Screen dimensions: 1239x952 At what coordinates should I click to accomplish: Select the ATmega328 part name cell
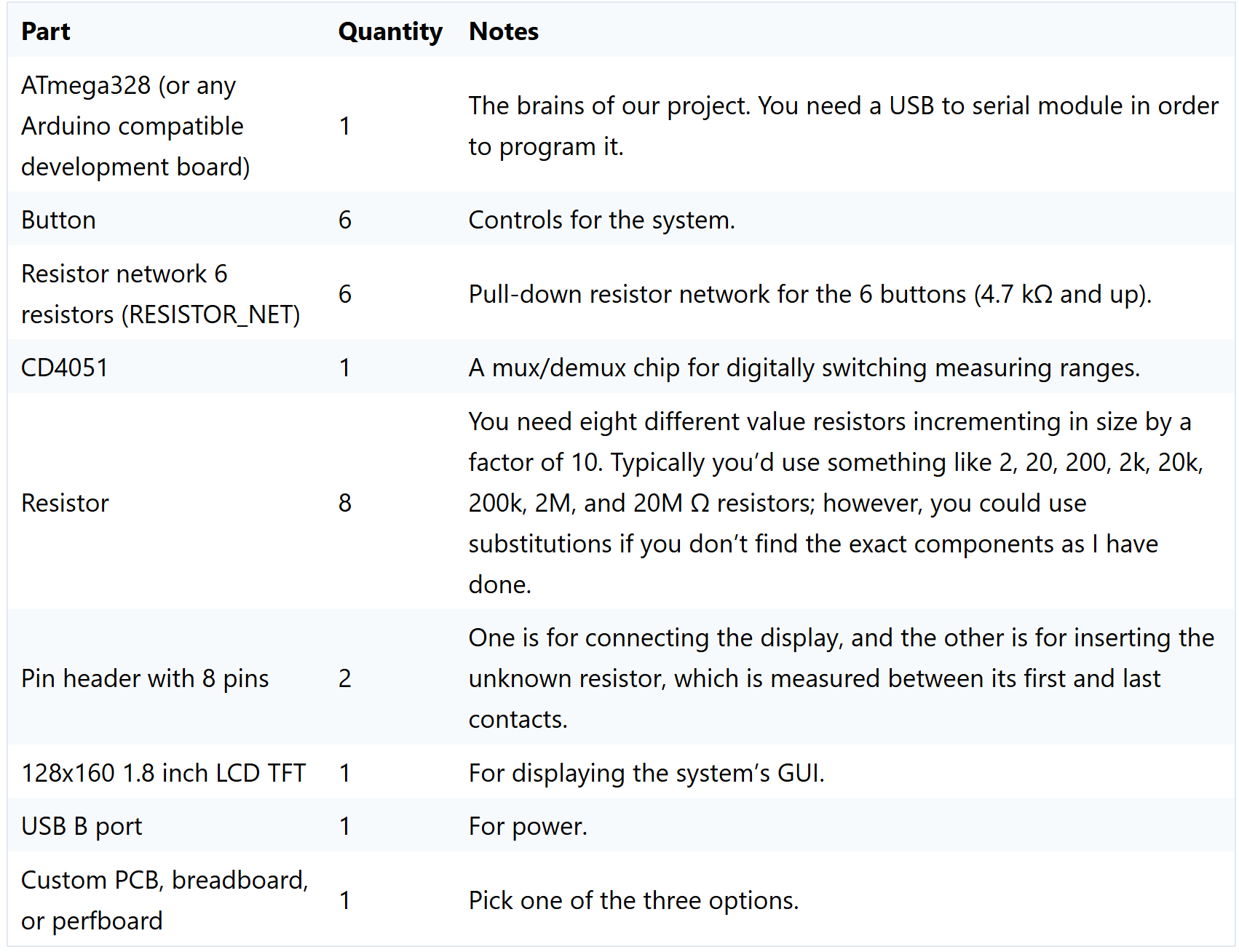coord(135,126)
